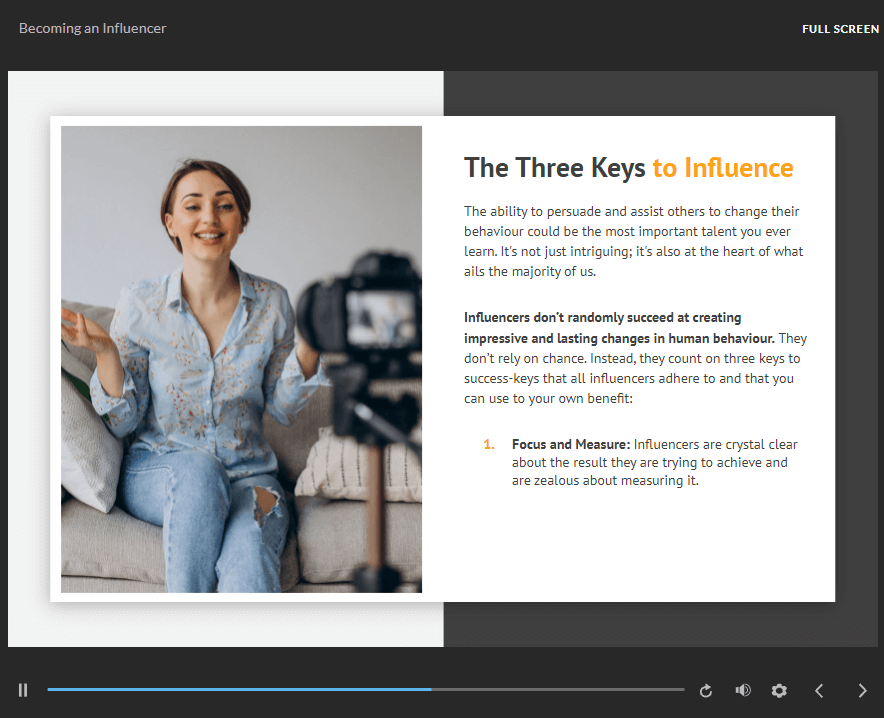Click the orange list number '1.'

click(x=489, y=444)
